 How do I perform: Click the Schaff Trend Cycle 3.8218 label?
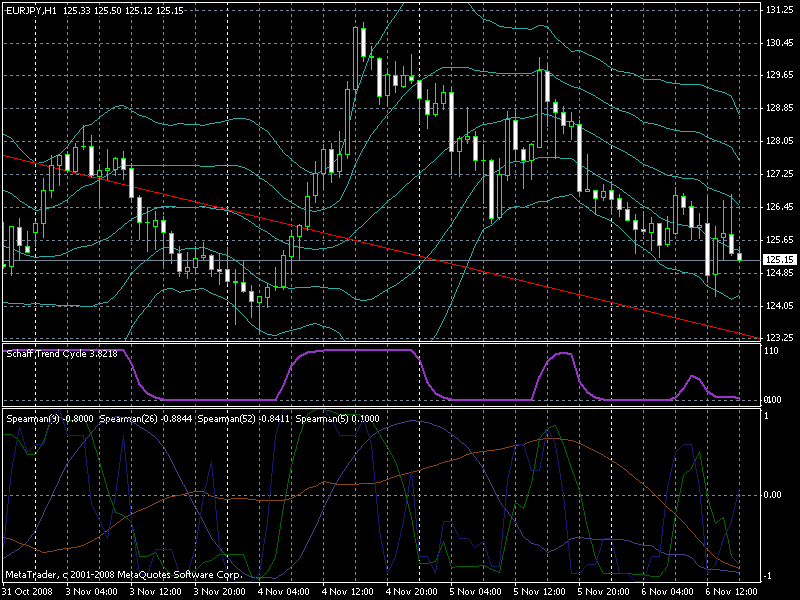point(62,354)
